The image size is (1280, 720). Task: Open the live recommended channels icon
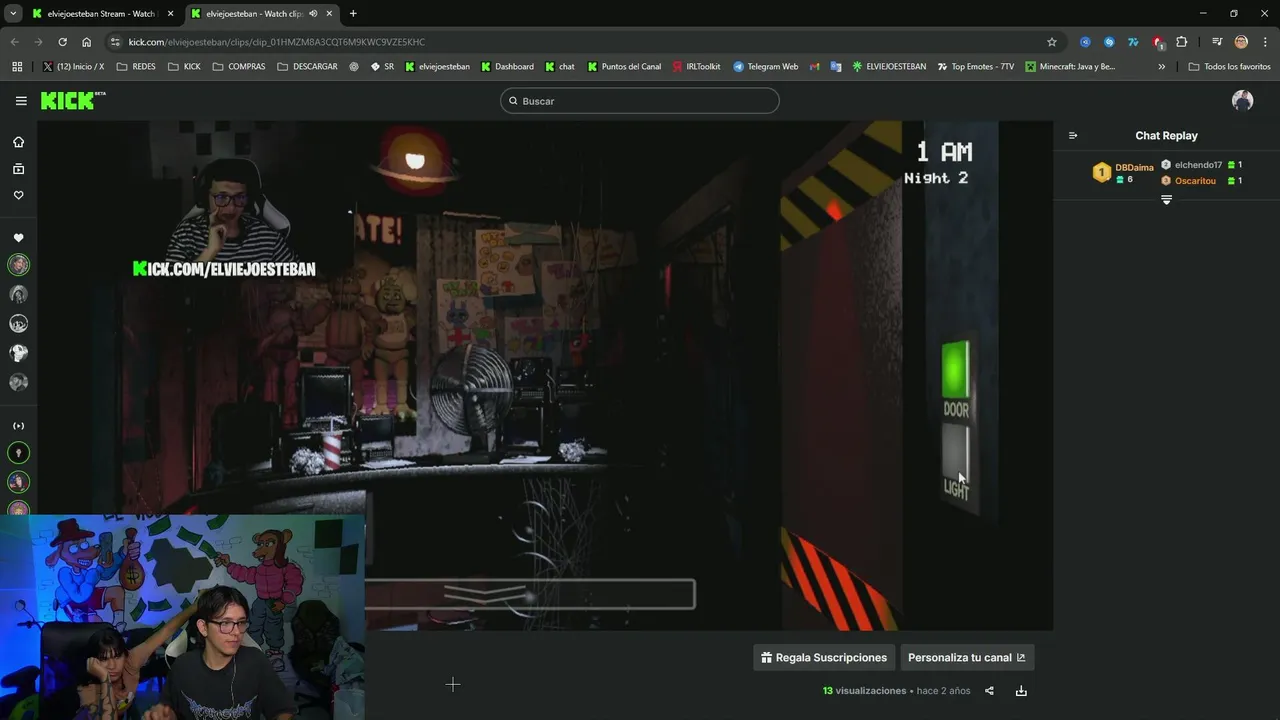pyautogui.click(x=18, y=426)
